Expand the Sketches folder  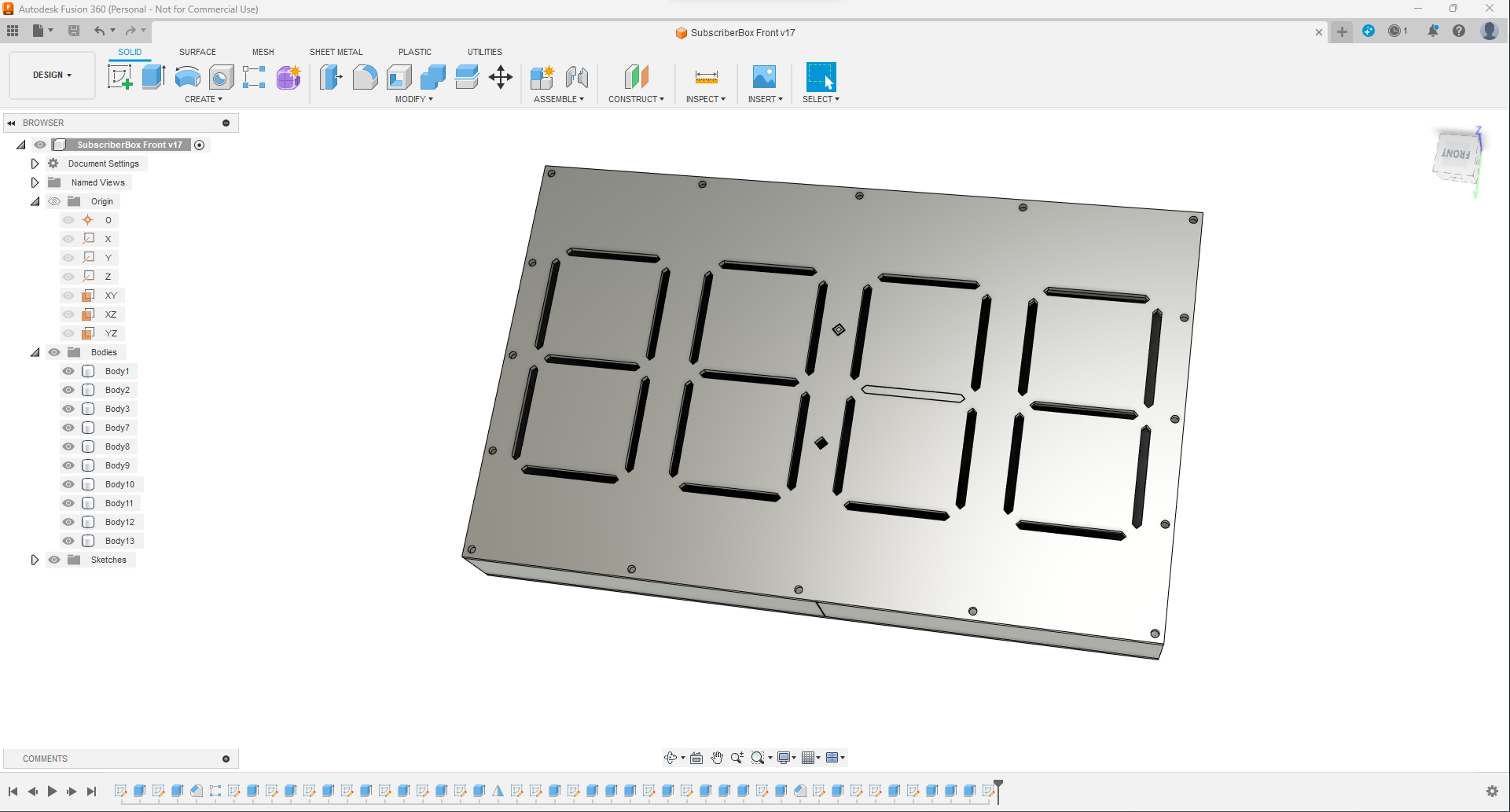pos(35,559)
